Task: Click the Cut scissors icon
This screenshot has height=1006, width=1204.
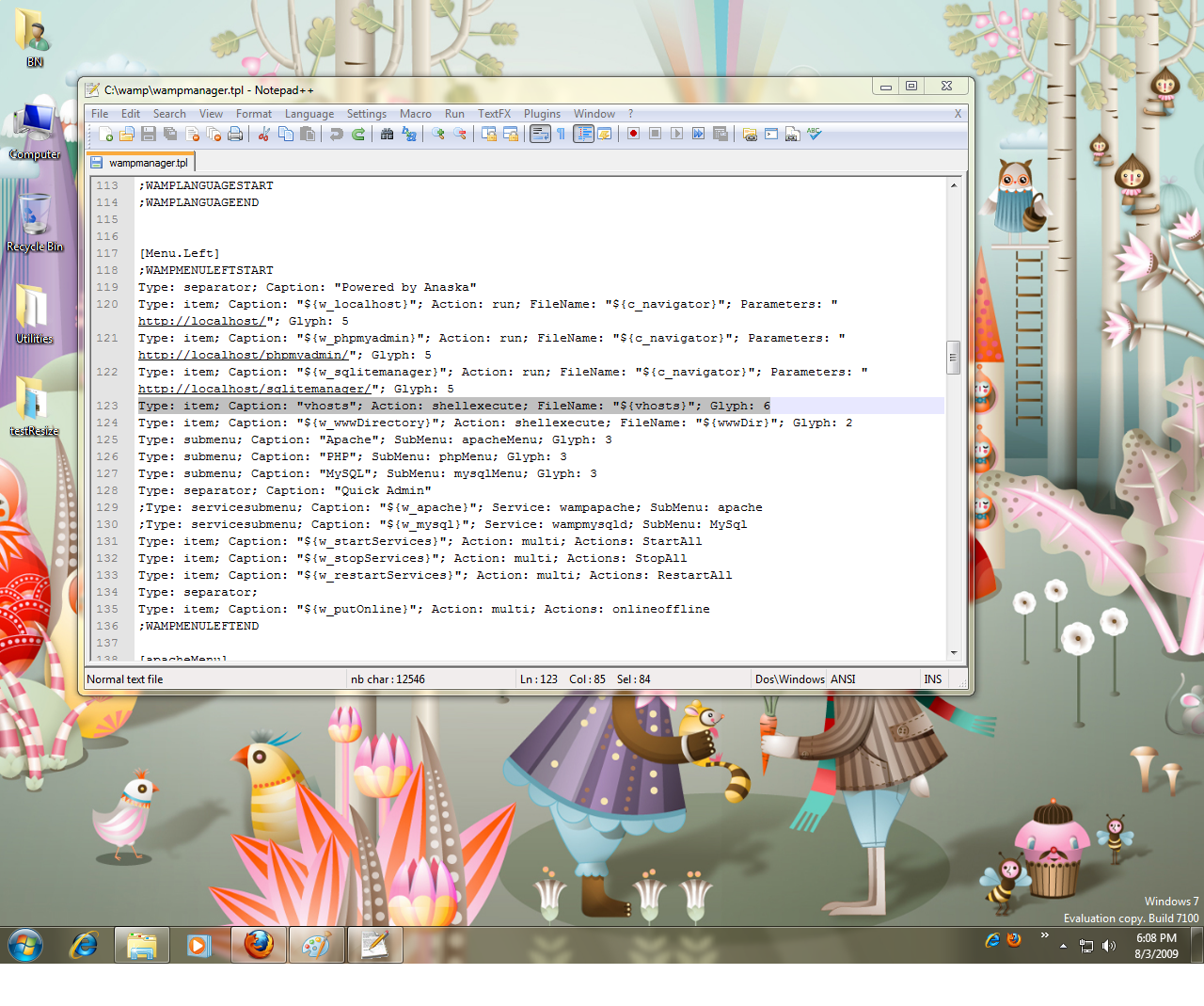Action: [264, 135]
